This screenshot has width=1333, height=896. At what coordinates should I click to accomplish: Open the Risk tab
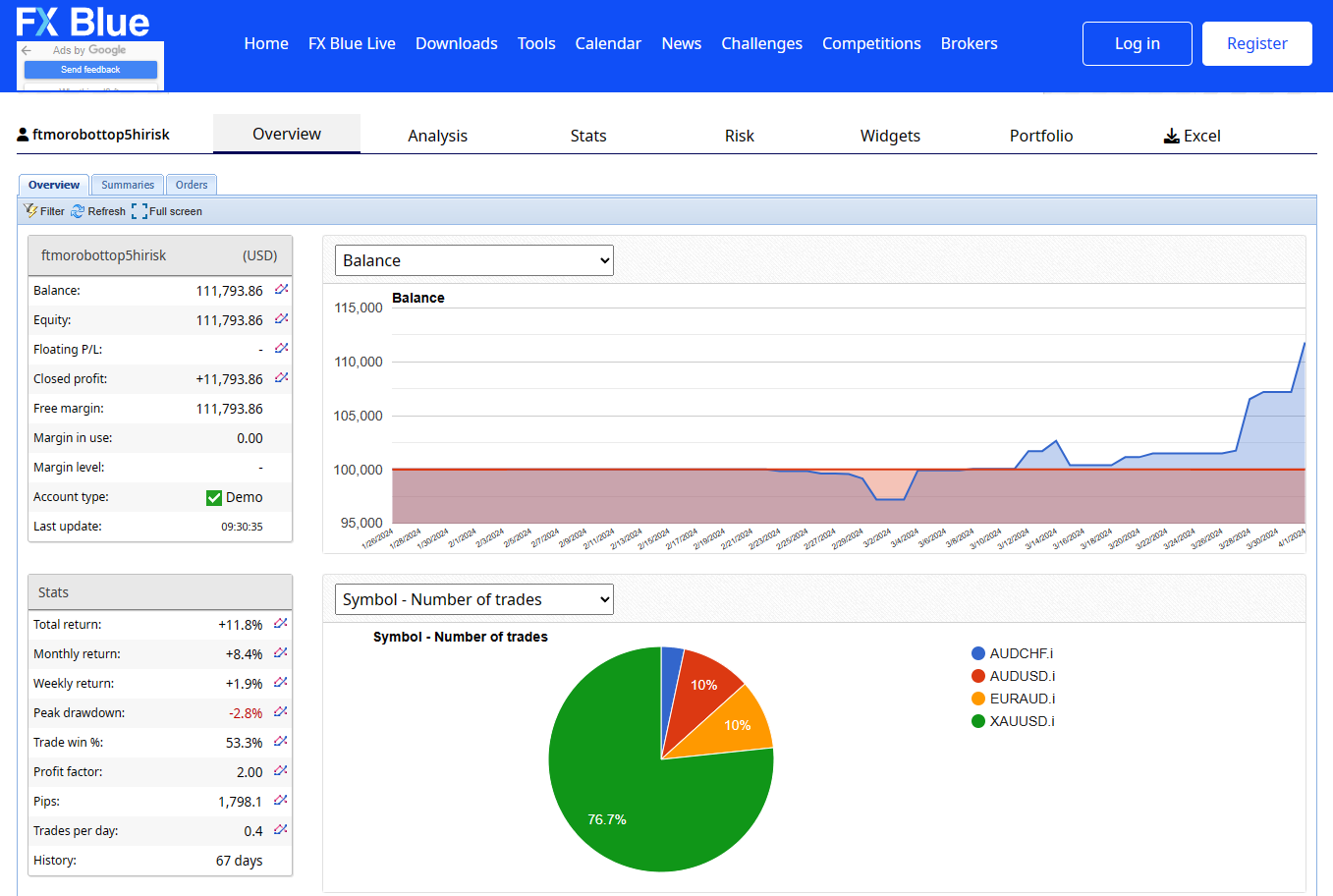[x=740, y=136]
